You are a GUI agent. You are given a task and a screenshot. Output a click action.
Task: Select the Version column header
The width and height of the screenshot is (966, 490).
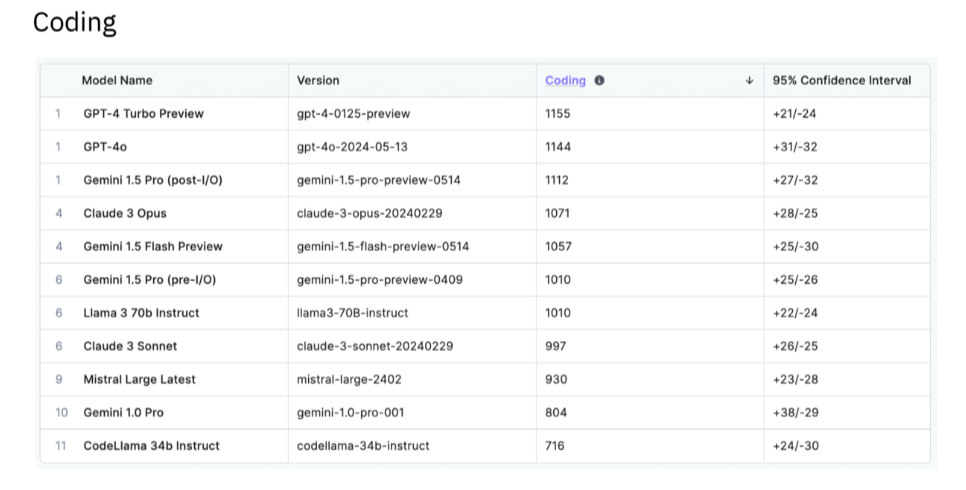[318, 81]
